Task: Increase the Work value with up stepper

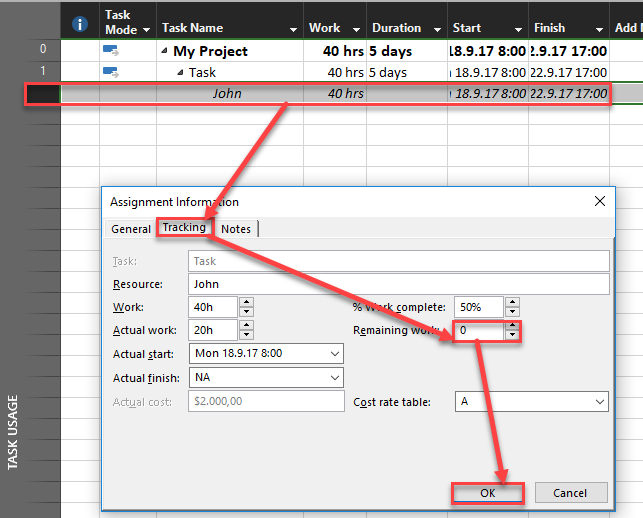Action: [x=246, y=301]
